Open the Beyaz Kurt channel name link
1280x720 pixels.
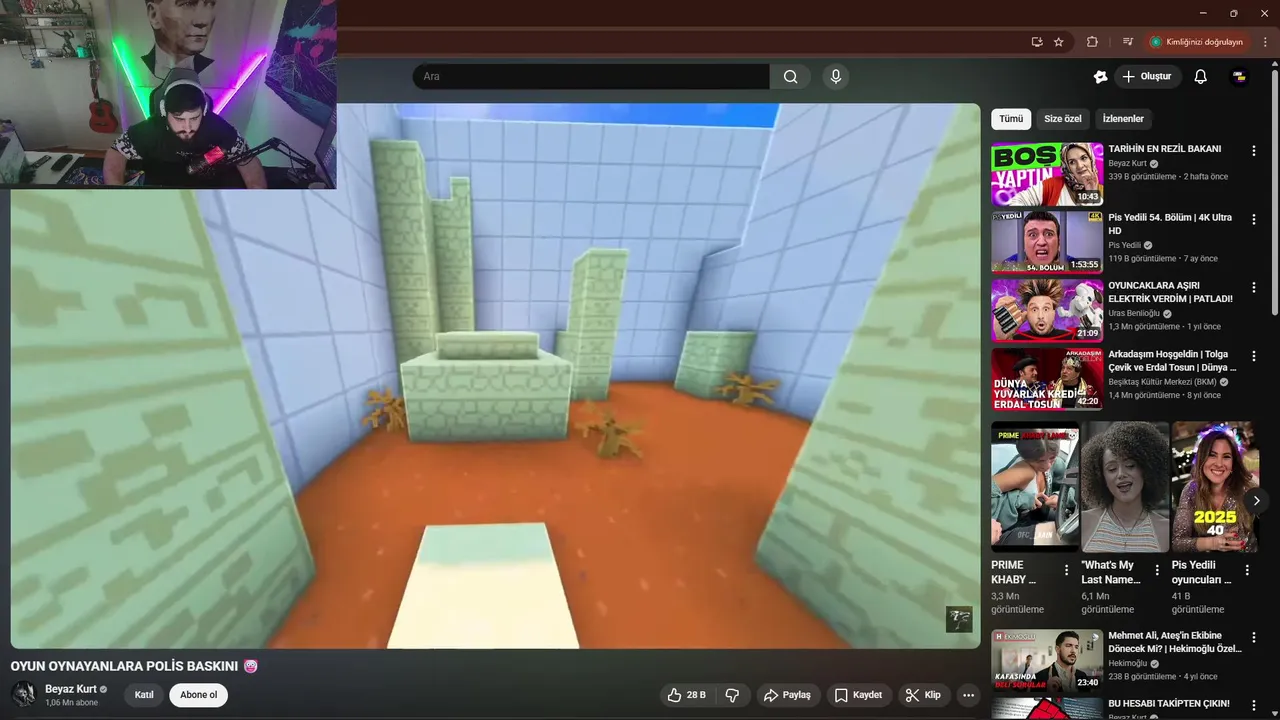coord(71,689)
